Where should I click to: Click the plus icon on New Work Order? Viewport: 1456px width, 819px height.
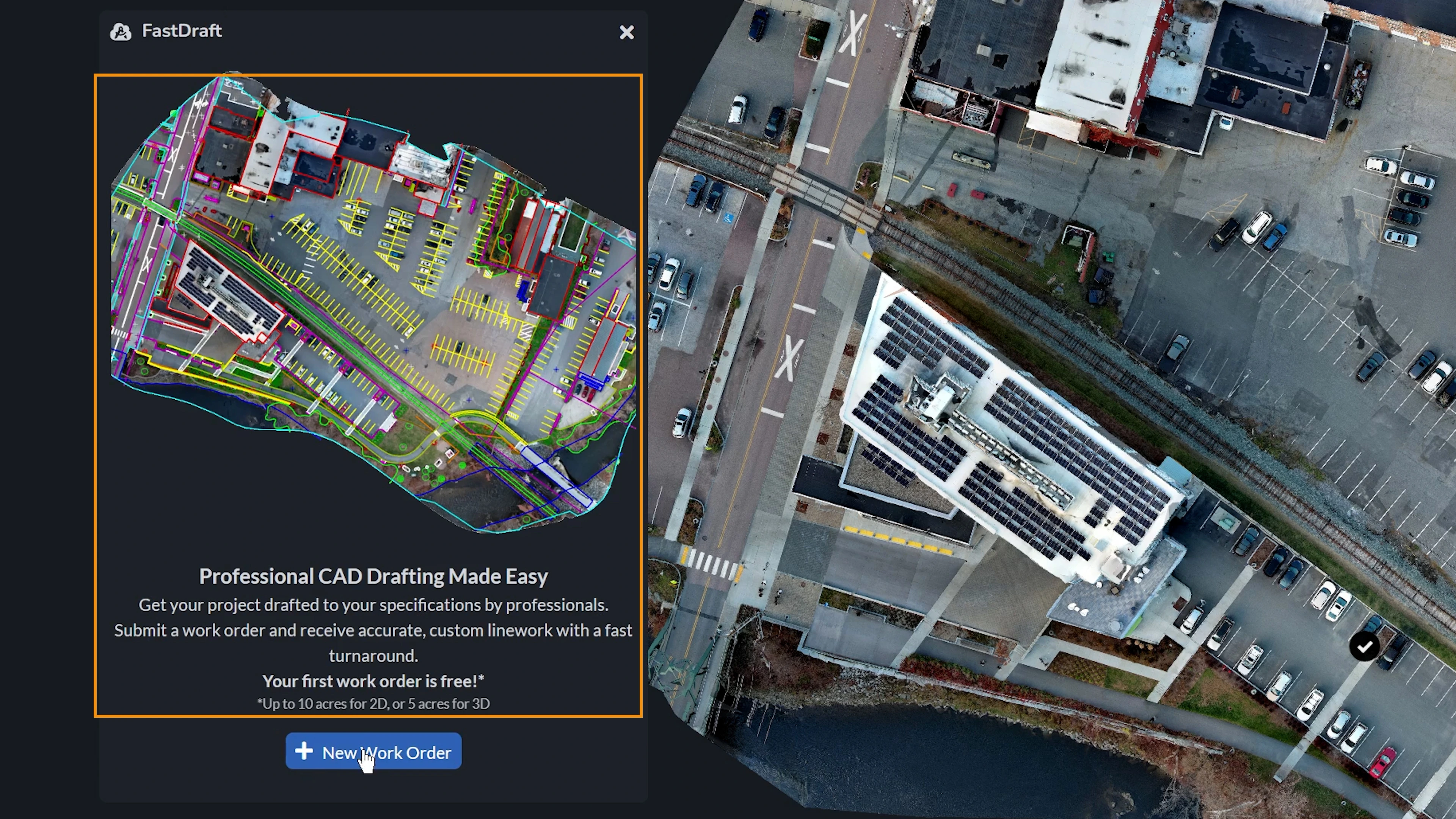(304, 751)
